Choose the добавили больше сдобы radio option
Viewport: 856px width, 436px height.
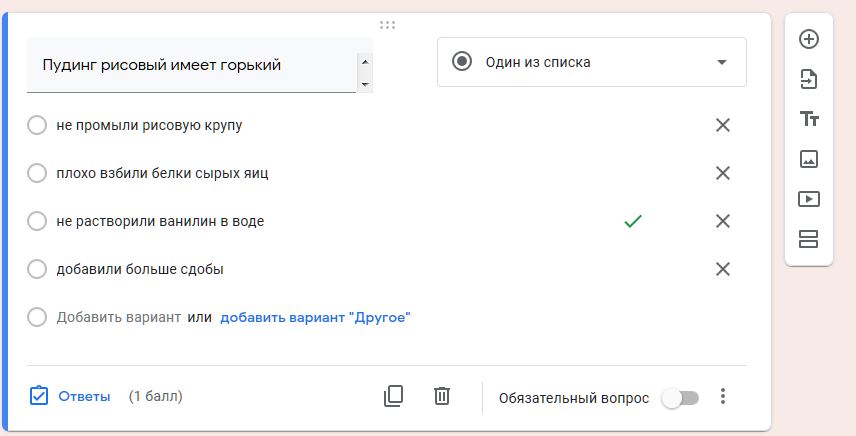[37, 269]
